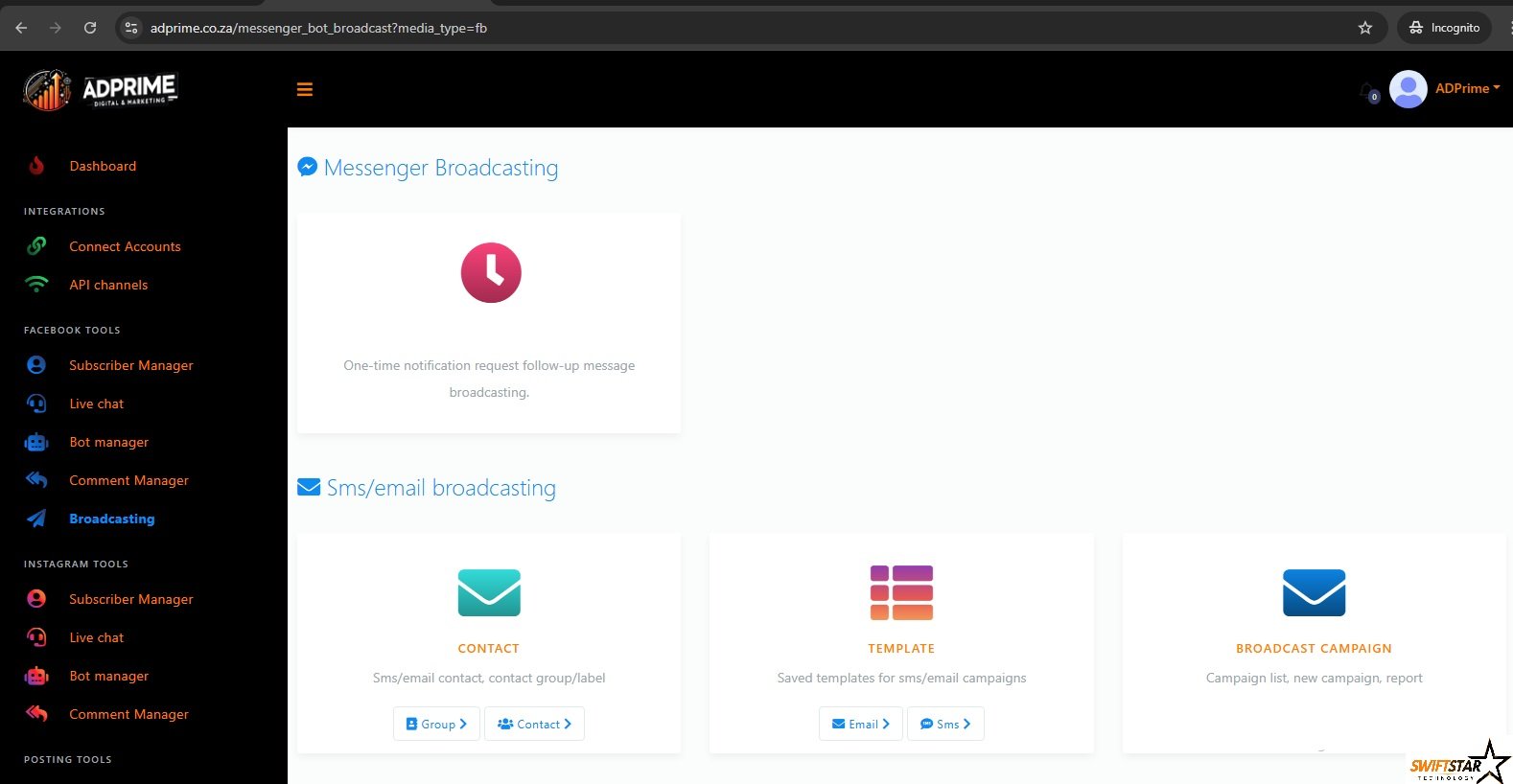Expand the ADPrime account dropdown
The width and height of the screenshot is (1513, 784).
click(x=1467, y=88)
